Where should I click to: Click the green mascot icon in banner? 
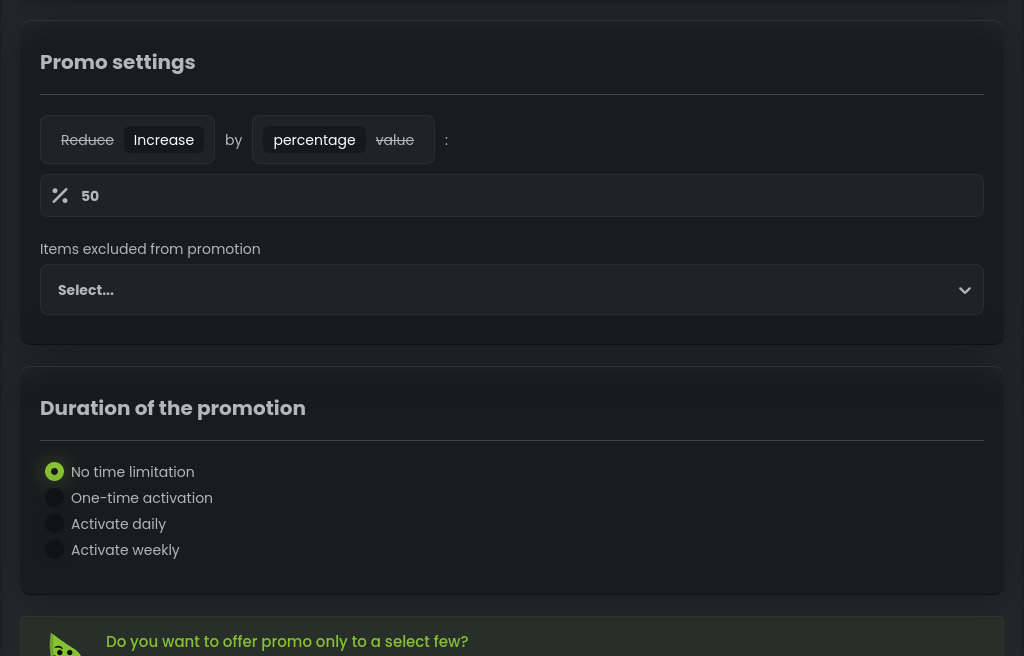[x=65, y=645]
